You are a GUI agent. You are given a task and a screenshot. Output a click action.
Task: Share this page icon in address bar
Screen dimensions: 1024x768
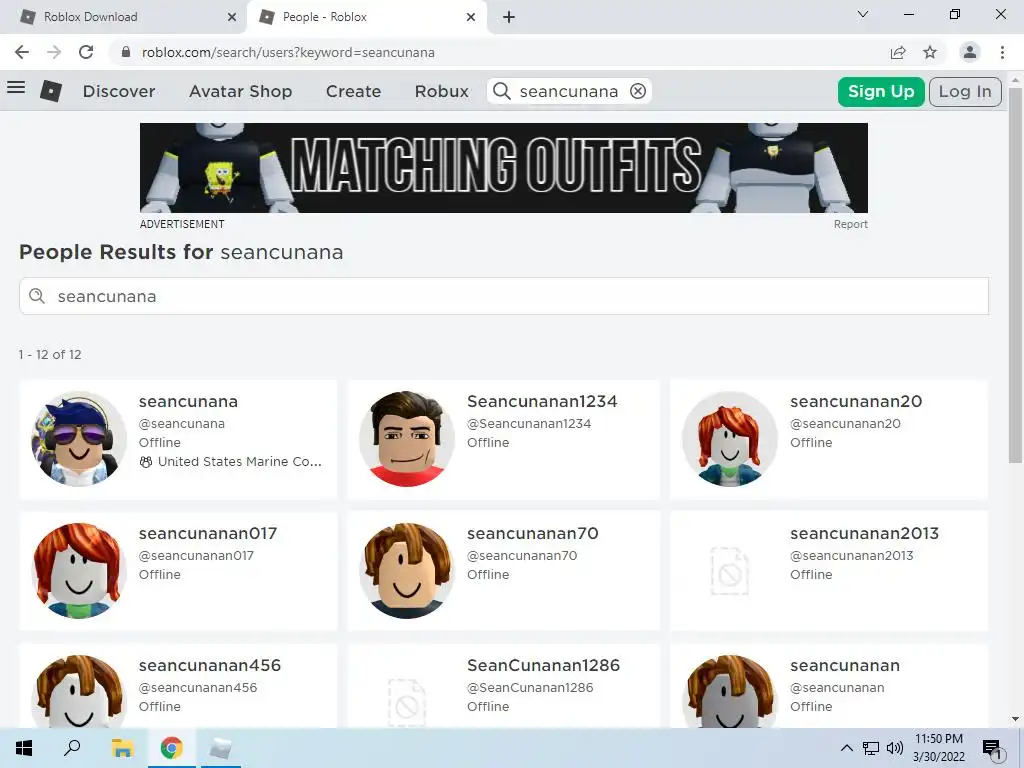pyautogui.click(x=898, y=52)
